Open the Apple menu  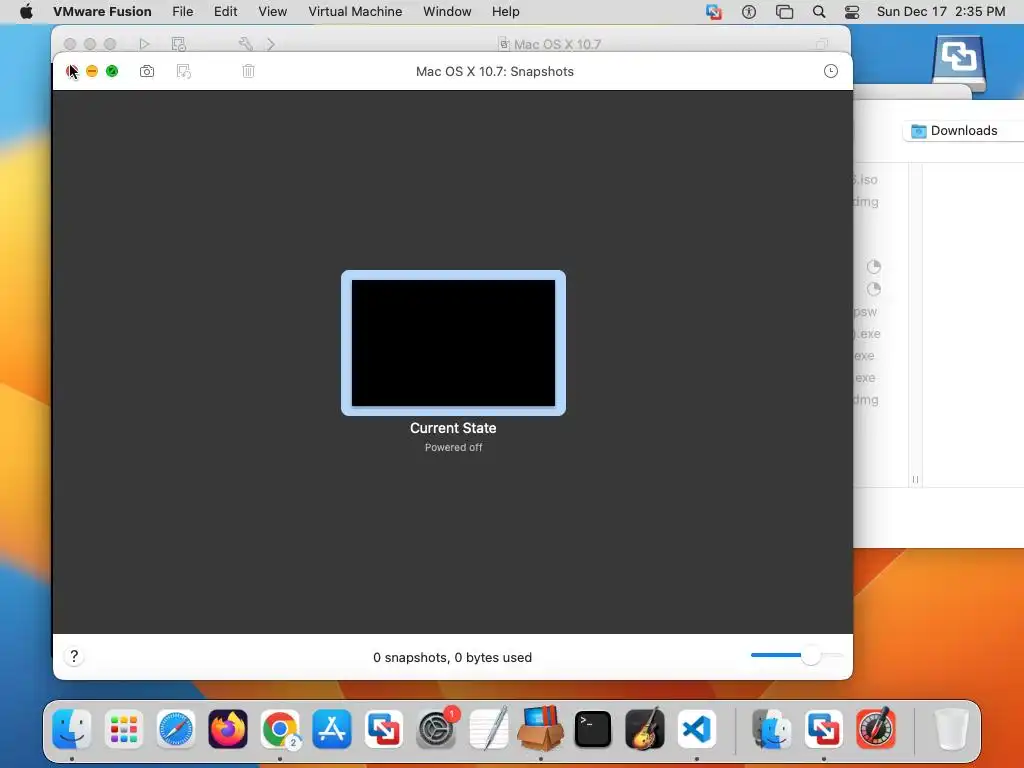[26, 12]
